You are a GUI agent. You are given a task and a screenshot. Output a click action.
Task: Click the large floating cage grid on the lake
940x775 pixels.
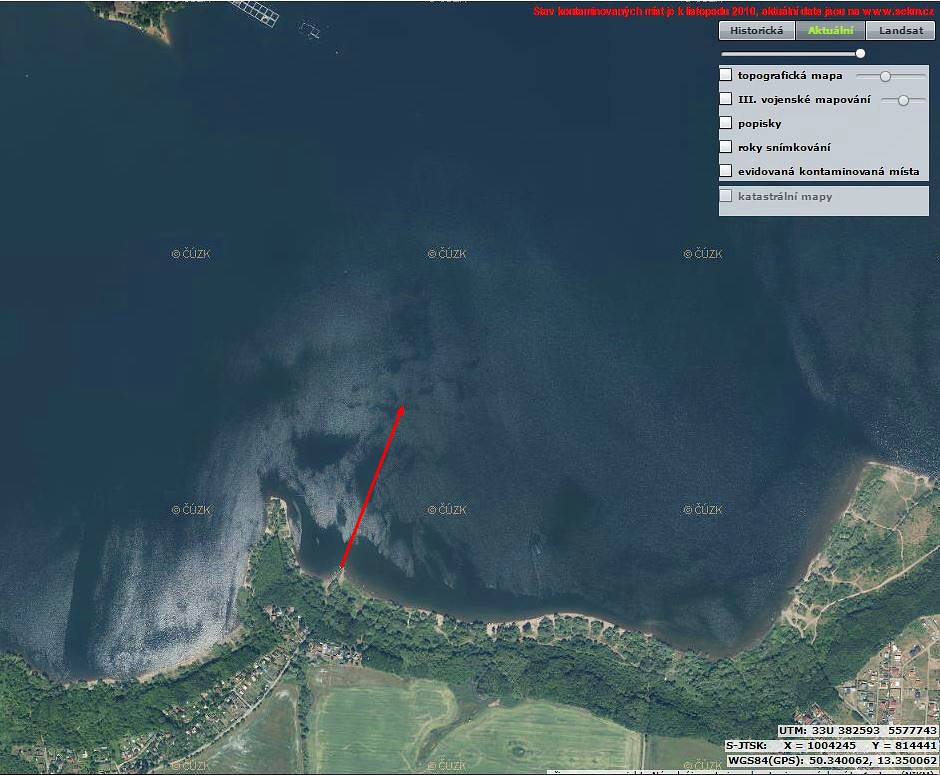pyautogui.click(x=257, y=12)
